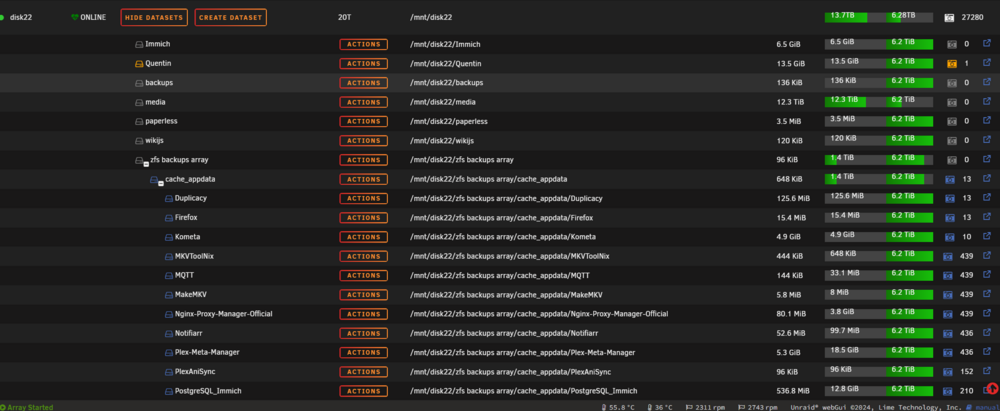This screenshot has height=411, width=1000.
Task: Click the red back-to-top arrow icon
Action: tap(992, 389)
